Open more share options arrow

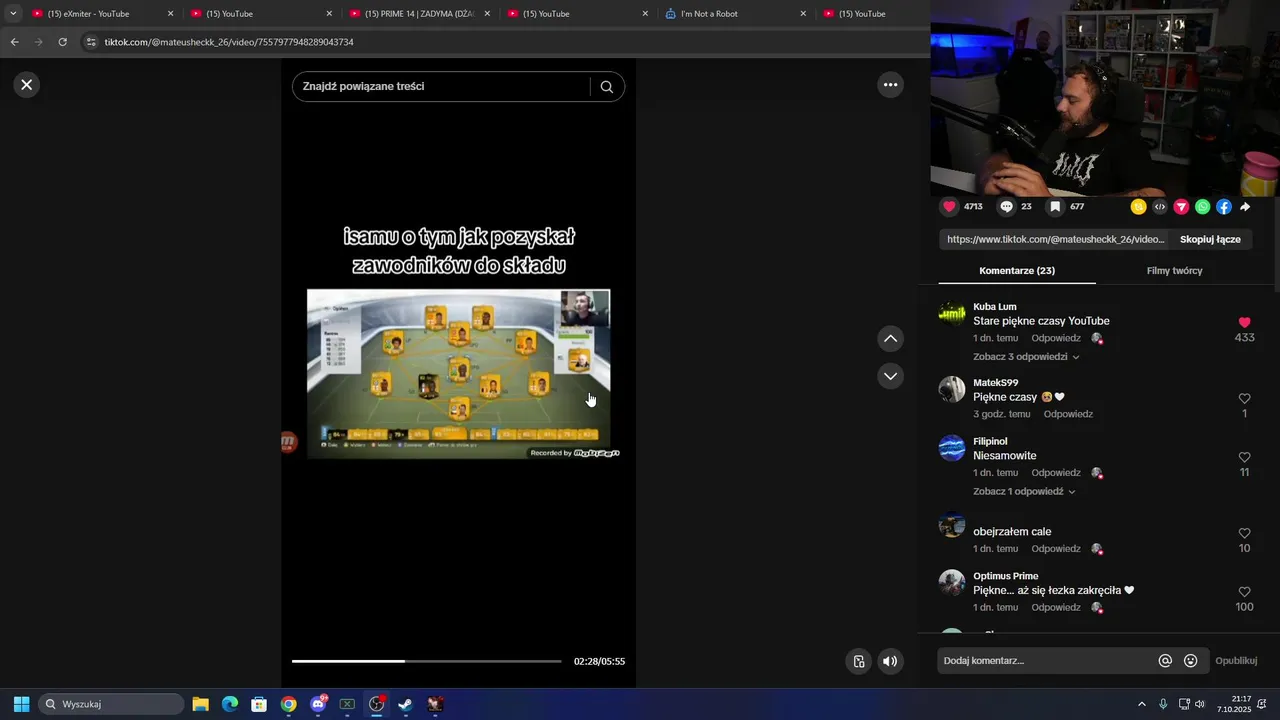click(x=1245, y=207)
